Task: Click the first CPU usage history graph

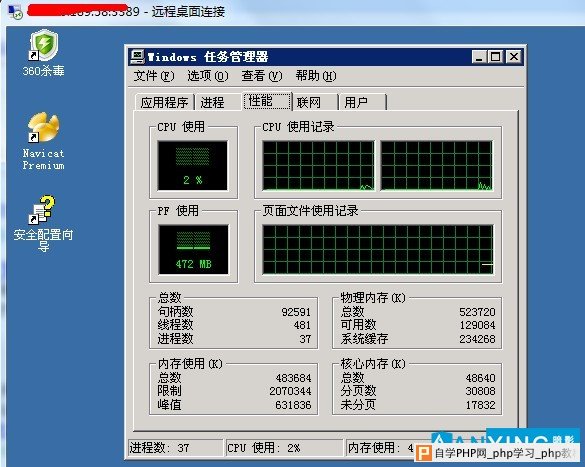Action: pyautogui.click(x=318, y=166)
